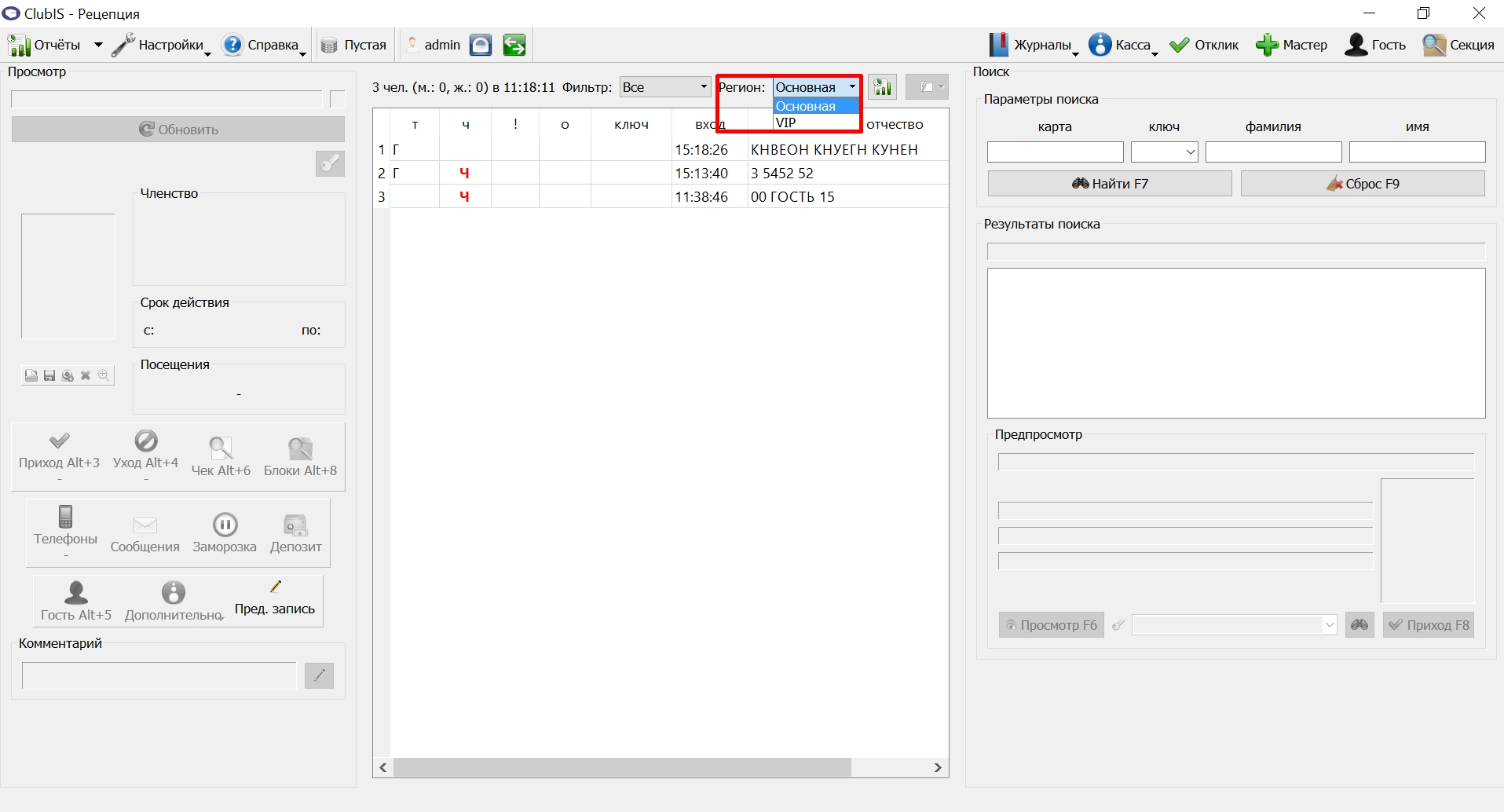The image size is (1504, 812).
Task: Click the Найти F7 search button
Action: [1110, 184]
